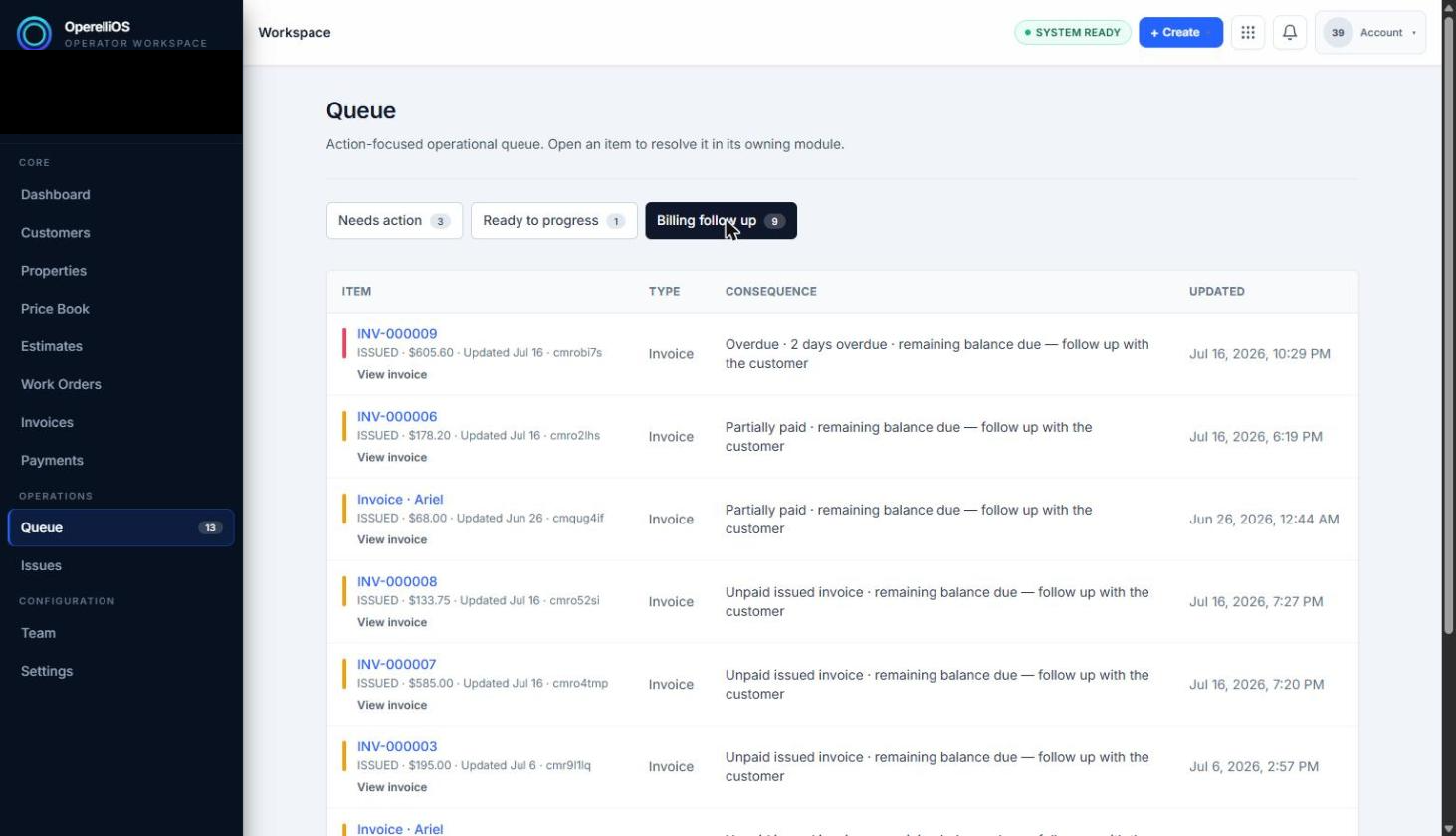Select Queue in the sidebar

click(120, 527)
